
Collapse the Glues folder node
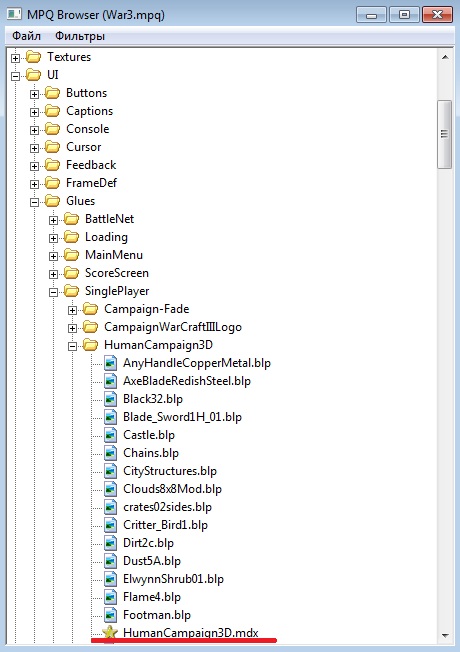coord(35,203)
